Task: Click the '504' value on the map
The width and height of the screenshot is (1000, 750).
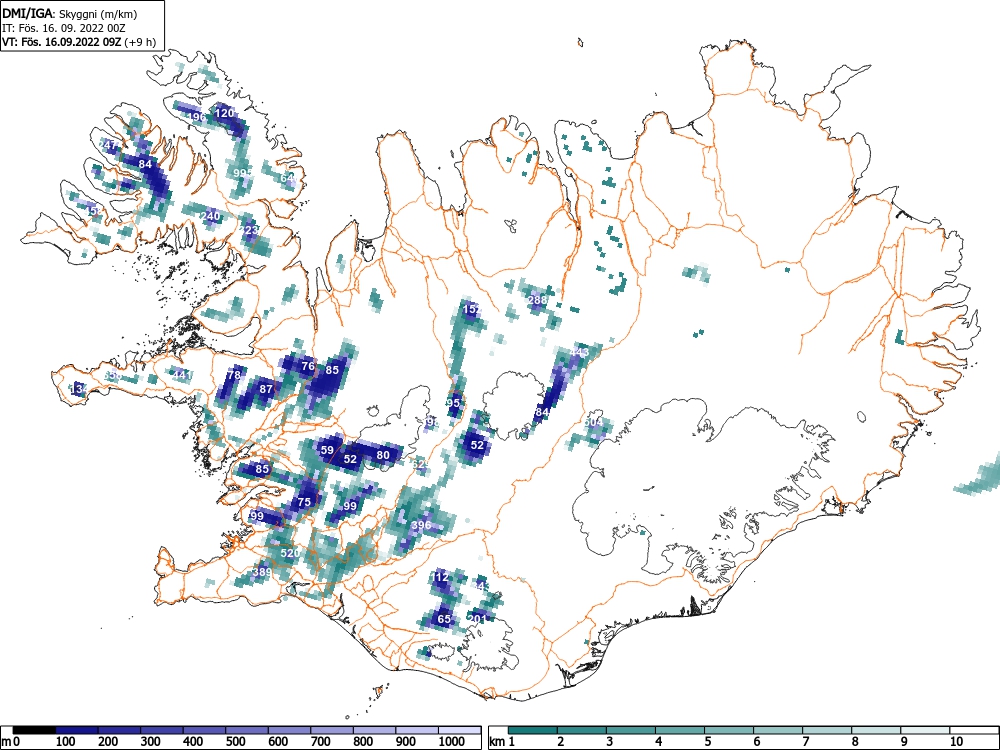Action: tap(593, 423)
